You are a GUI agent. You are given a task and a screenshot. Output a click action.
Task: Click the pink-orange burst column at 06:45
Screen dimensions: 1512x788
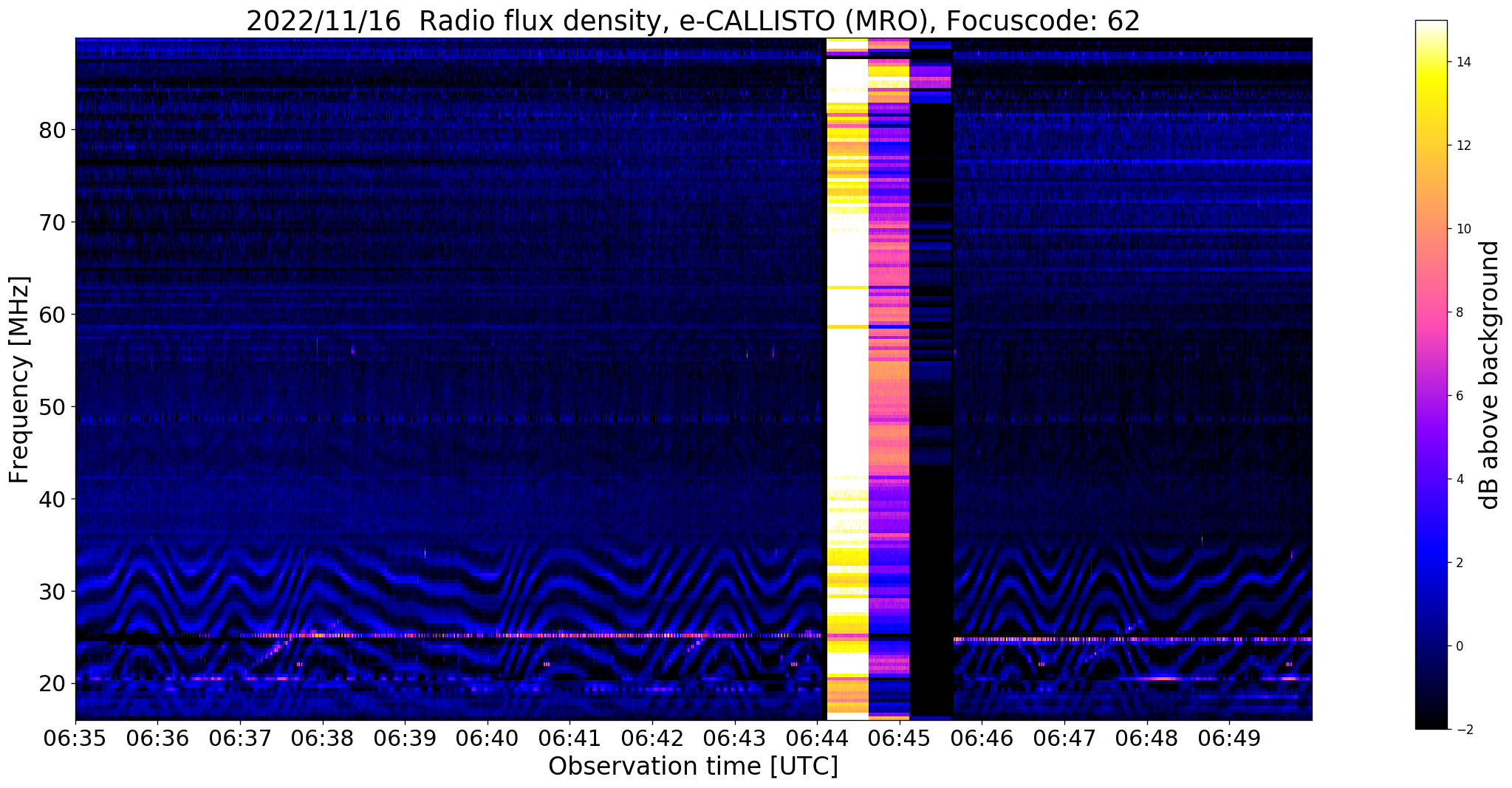(889, 379)
